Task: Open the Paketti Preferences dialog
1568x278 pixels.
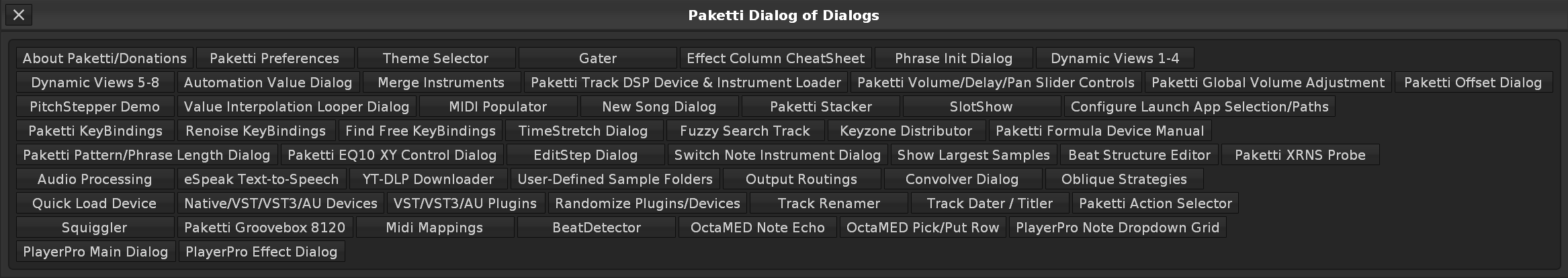Action: tap(274, 58)
